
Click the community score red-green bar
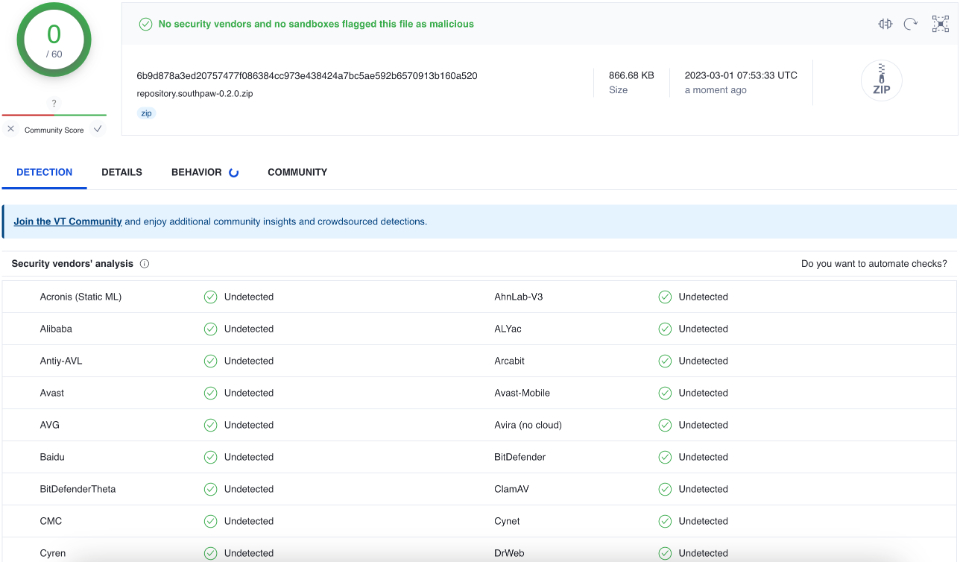click(54, 114)
